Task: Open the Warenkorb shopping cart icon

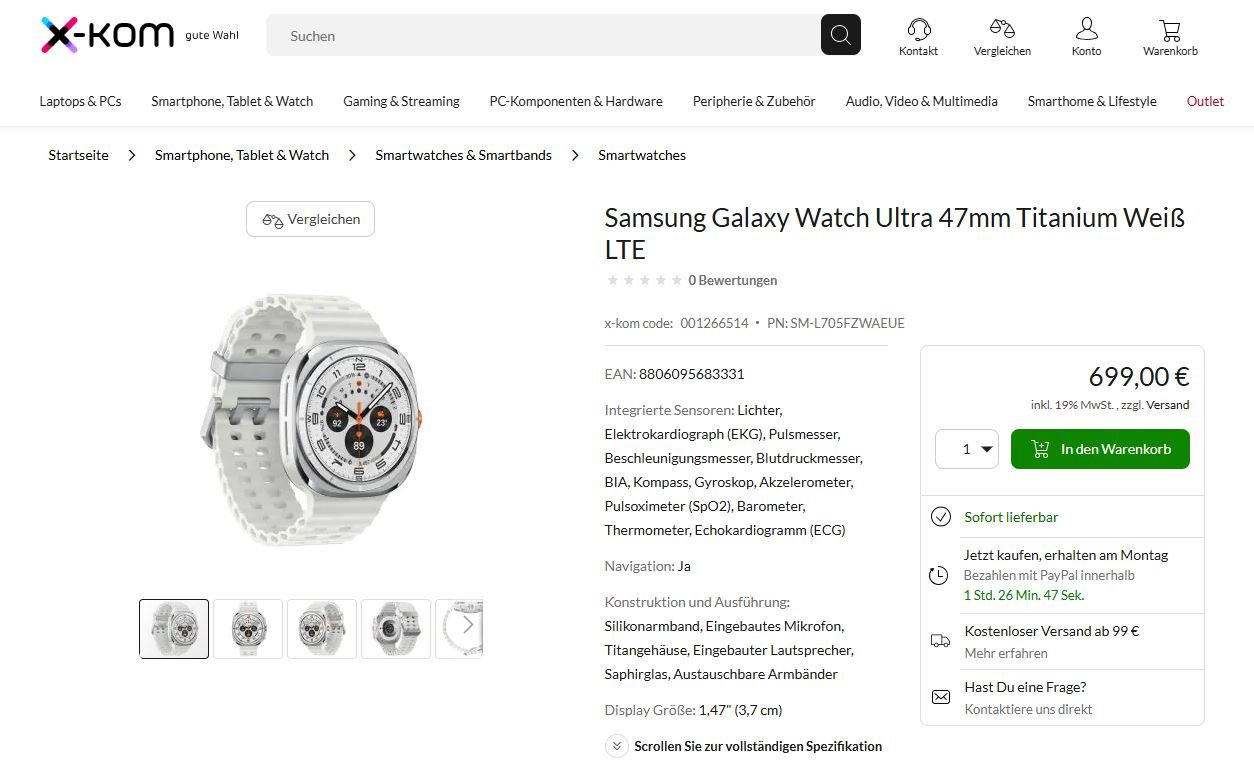Action: coord(1170,30)
